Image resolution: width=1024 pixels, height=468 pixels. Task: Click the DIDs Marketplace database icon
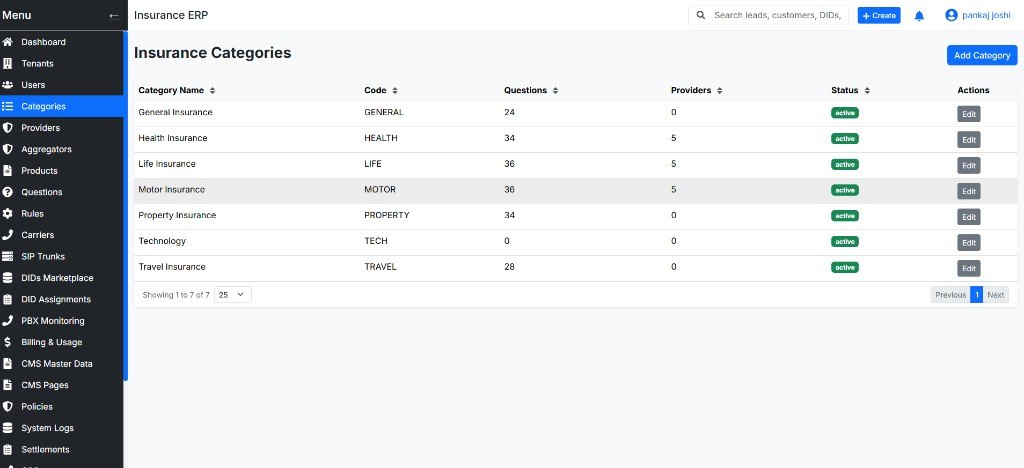coord(8,278)
